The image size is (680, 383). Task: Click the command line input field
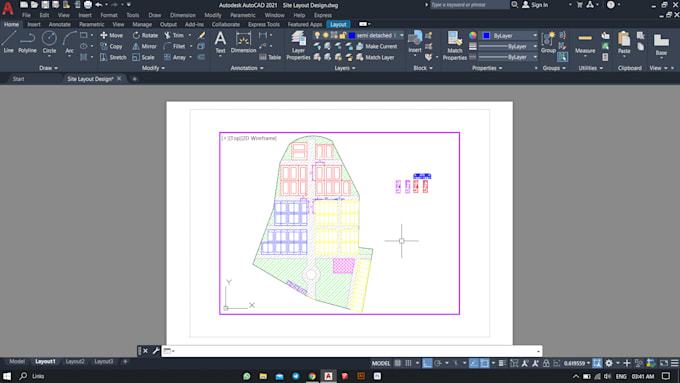[351, 351]
